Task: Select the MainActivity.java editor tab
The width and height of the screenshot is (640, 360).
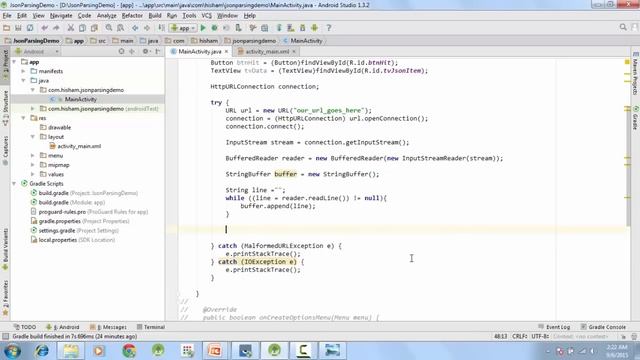Action: [200, 51]
